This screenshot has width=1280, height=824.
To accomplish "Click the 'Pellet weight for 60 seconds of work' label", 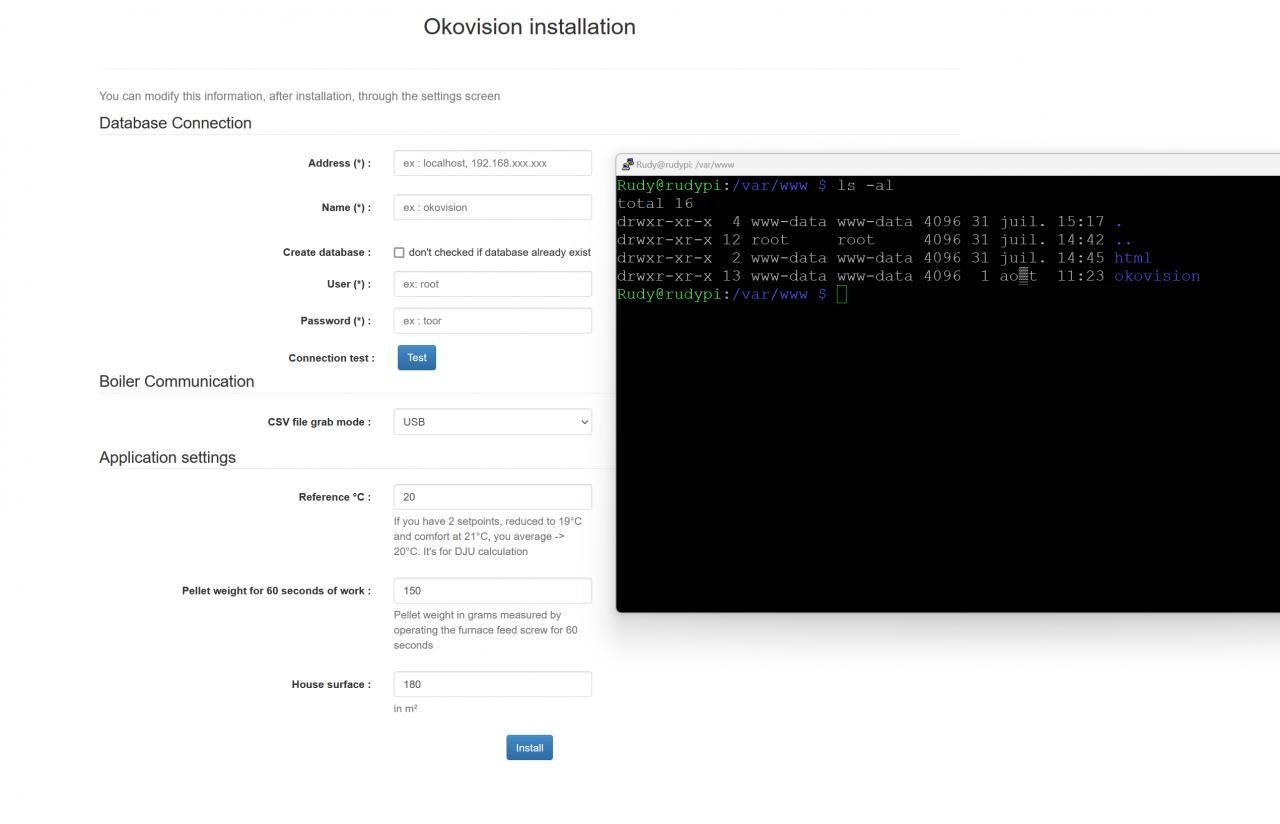I will click(x=276, y=591).
